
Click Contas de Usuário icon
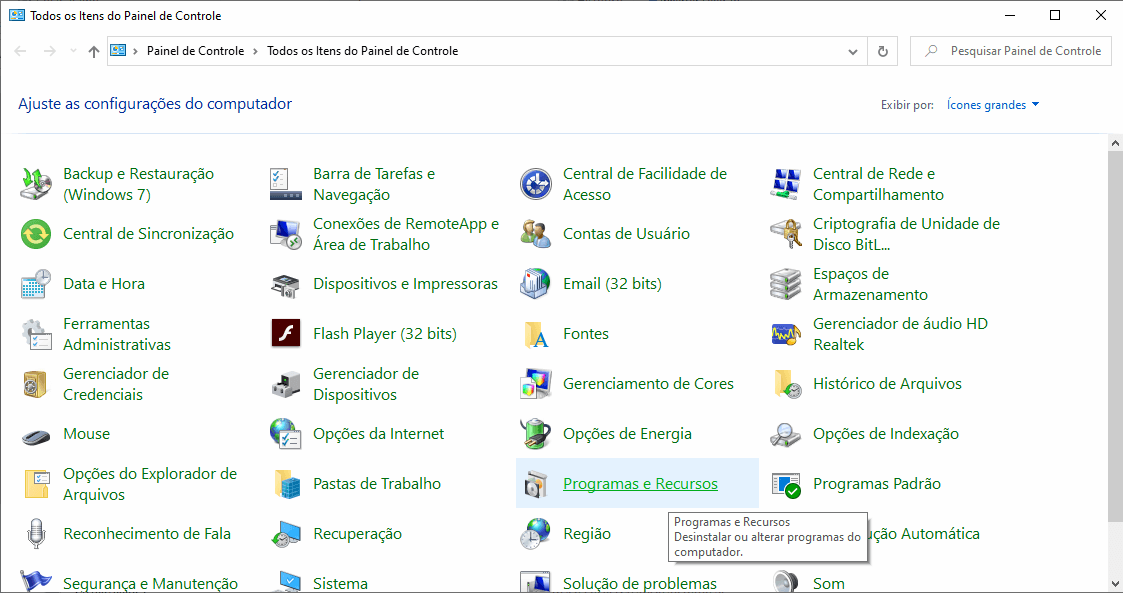(536, 234)
